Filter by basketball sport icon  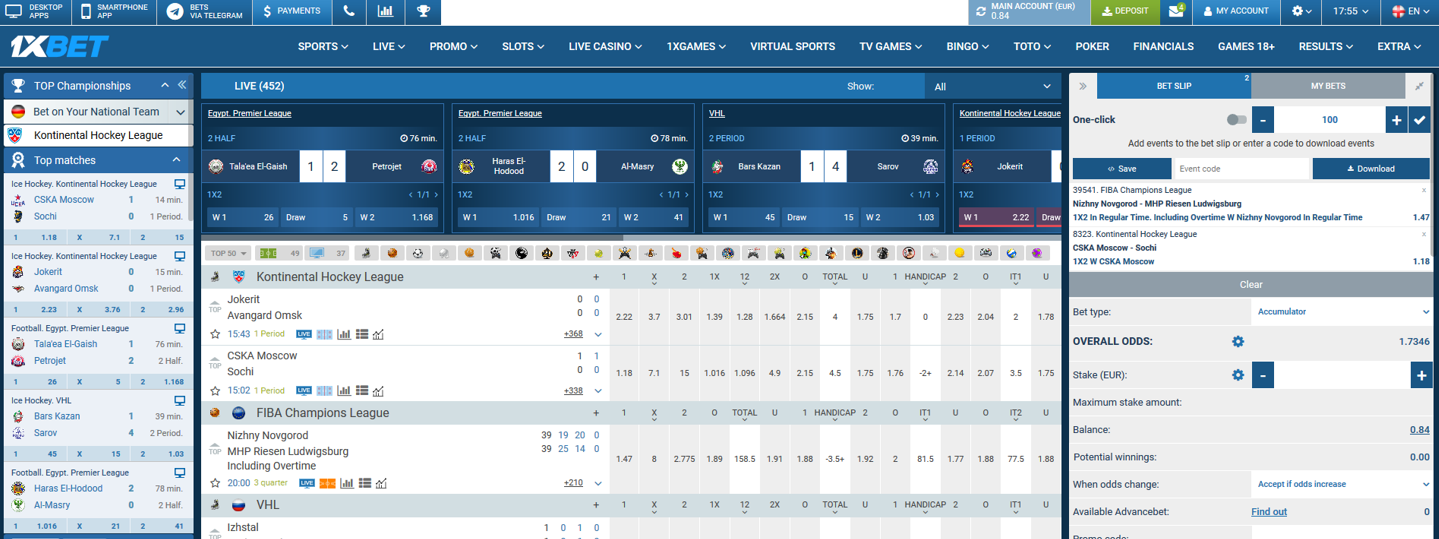[392, 253]
